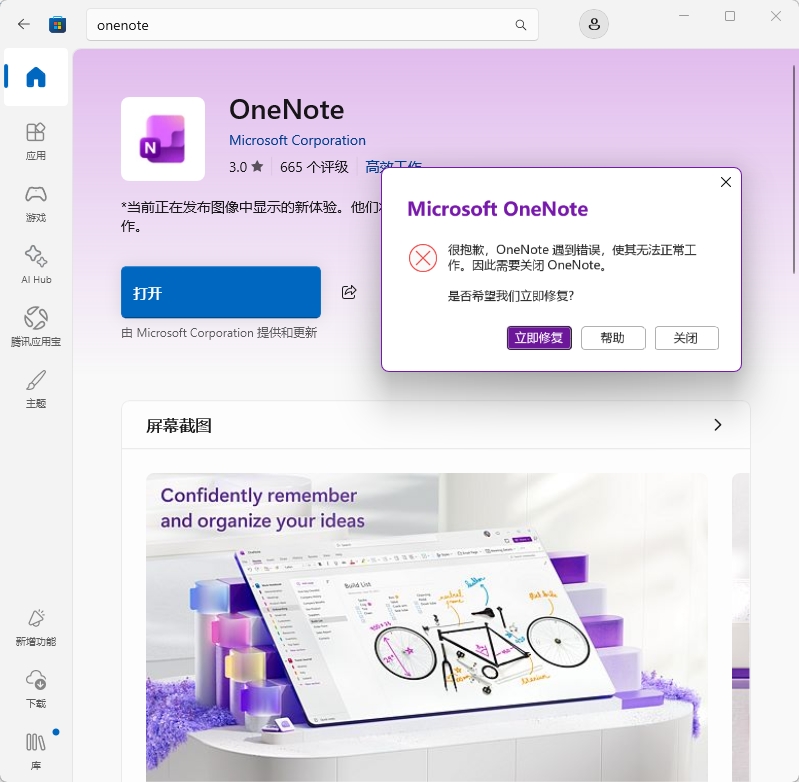Click the onenote search input field

click(301, 25)
